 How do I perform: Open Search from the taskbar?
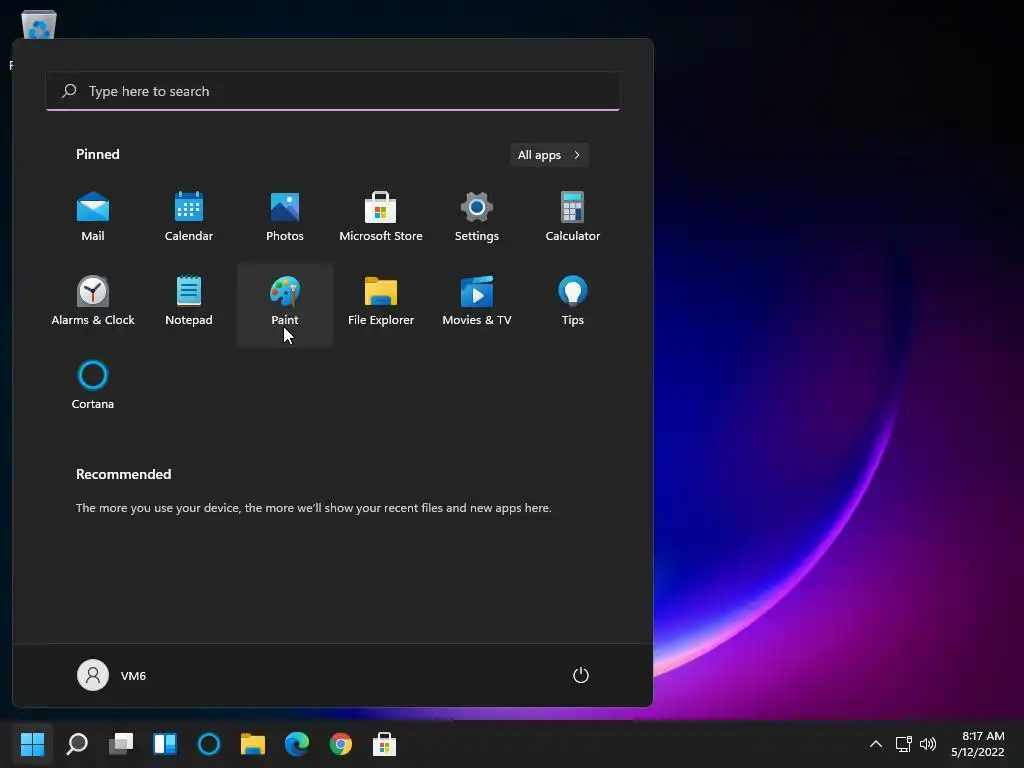(x=77, y=744)
